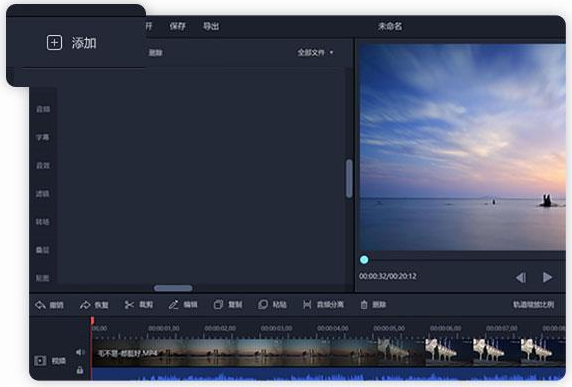Click the paste (粘贴) icon in toolbar
572x387 pixels.
click(263, 305)
